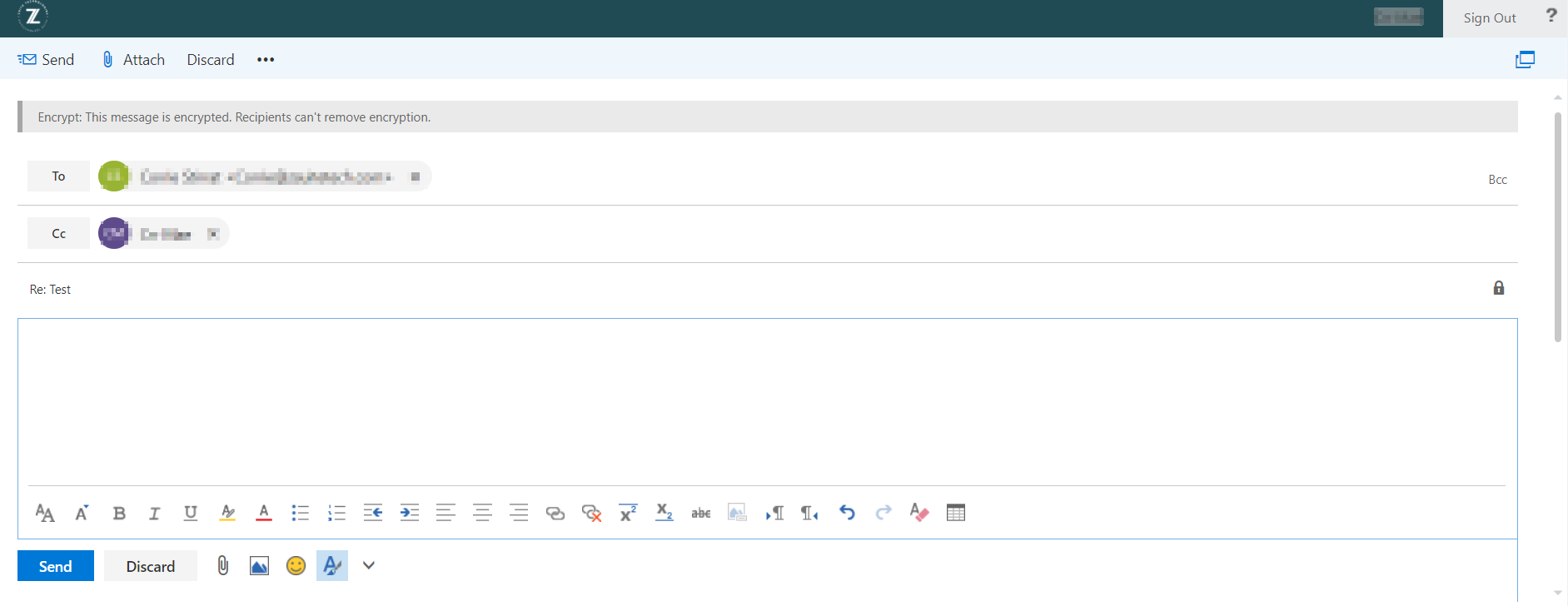Expand more options chevron beside formatting toggle
Screen dimensions: 1568x606
[369, 566]
